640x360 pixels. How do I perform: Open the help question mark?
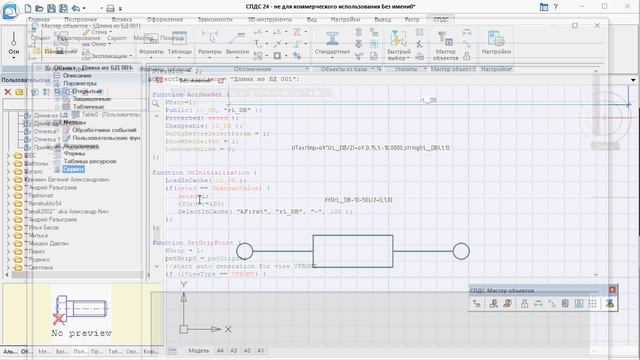555,7
